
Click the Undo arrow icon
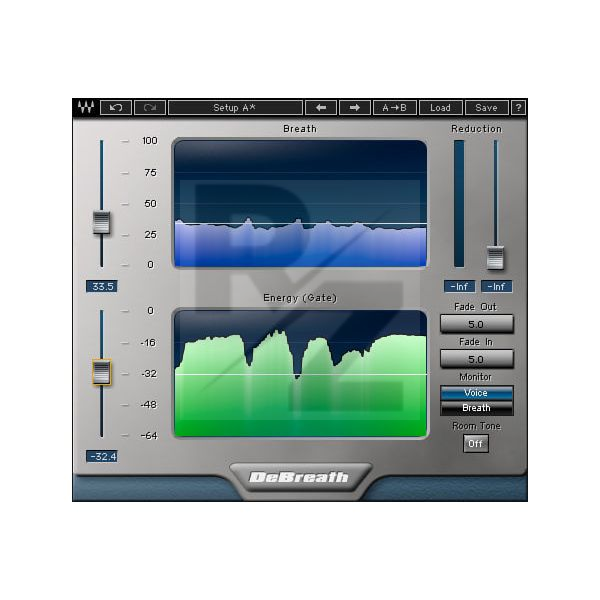[x=116, y=108]
